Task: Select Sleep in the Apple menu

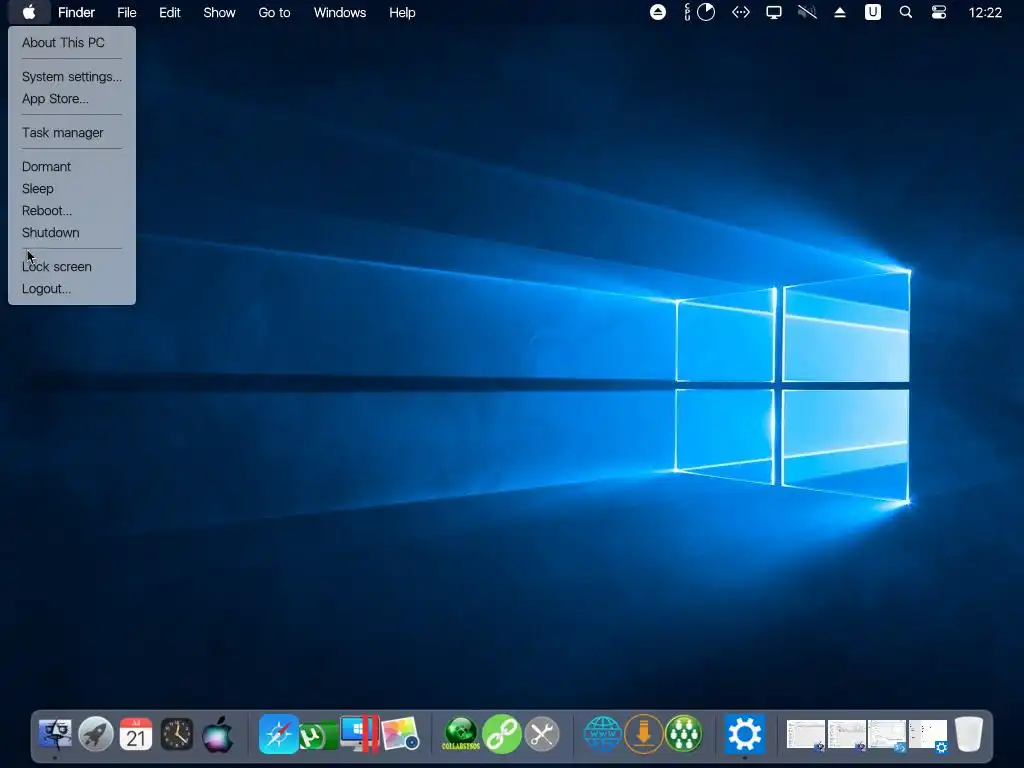Action: coord(38,189)
